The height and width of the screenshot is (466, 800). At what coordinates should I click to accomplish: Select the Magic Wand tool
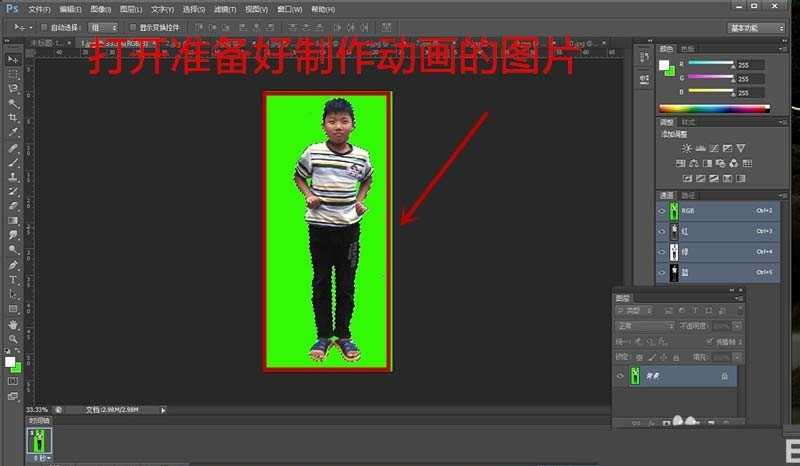13,103
